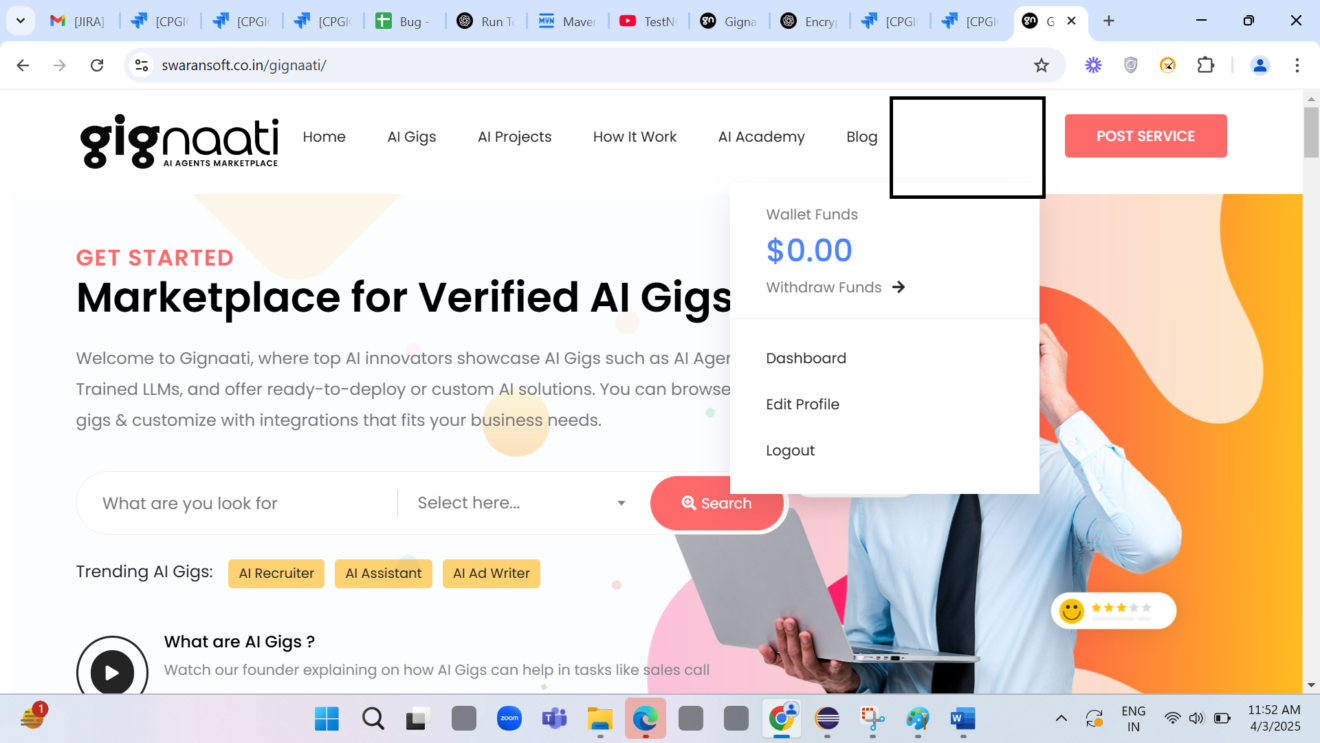This screenshot has height=743, width=1320.
Task: Choose Logout in the account menu
Action: point(790,450)
